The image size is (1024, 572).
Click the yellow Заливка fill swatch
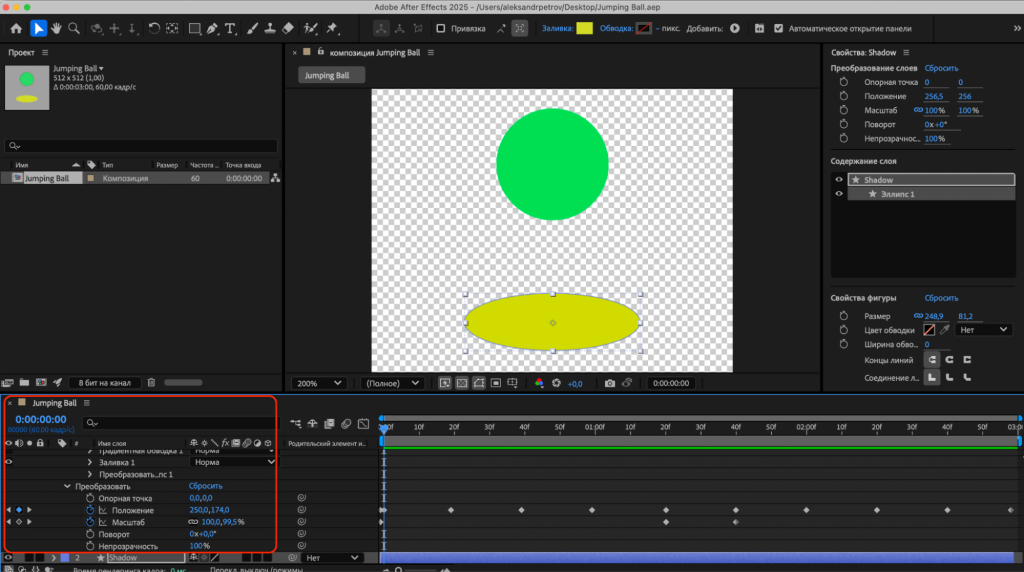[x=584, y=28]
